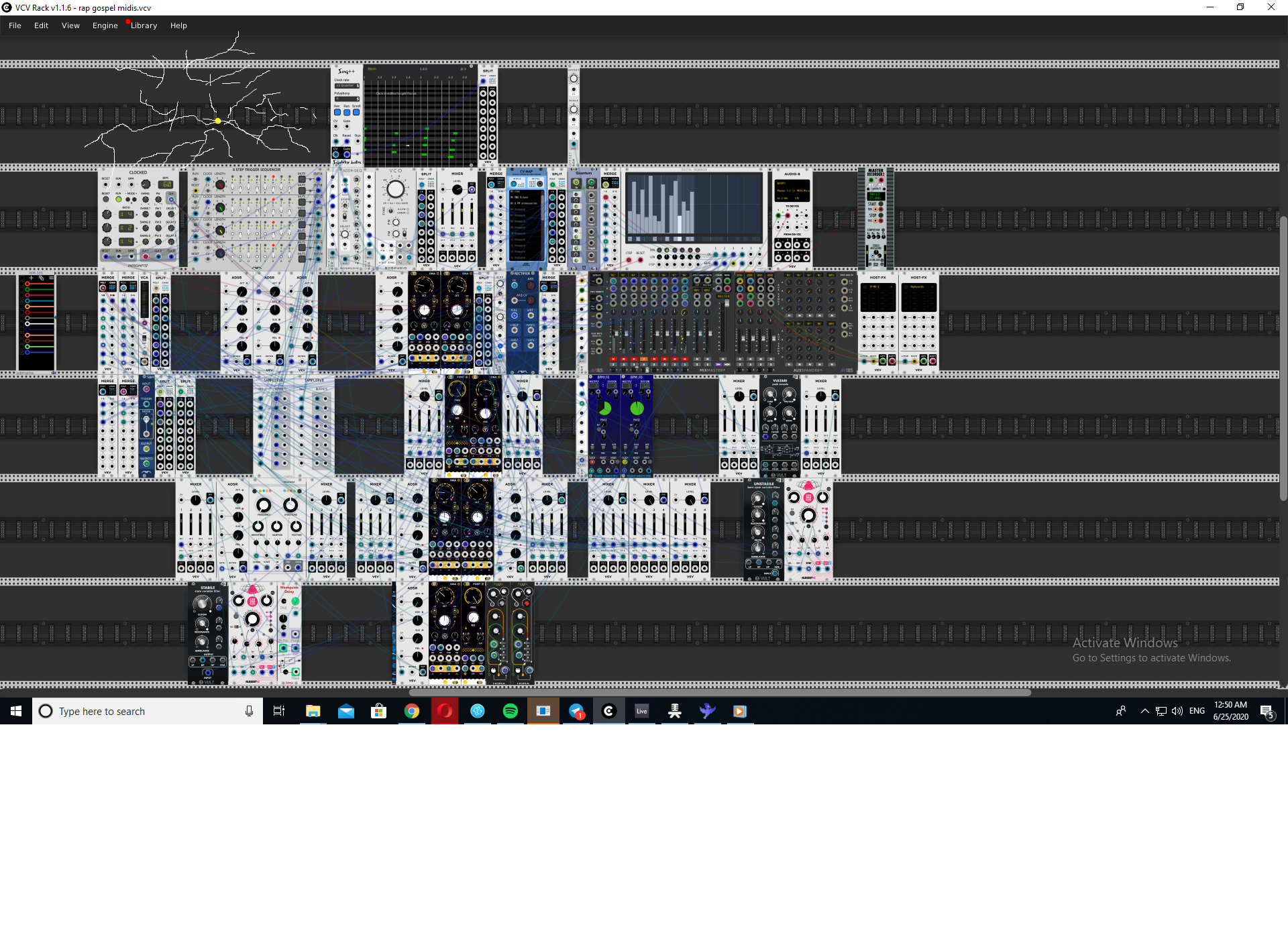Open the Edit menu

click(x=42, y=25)
